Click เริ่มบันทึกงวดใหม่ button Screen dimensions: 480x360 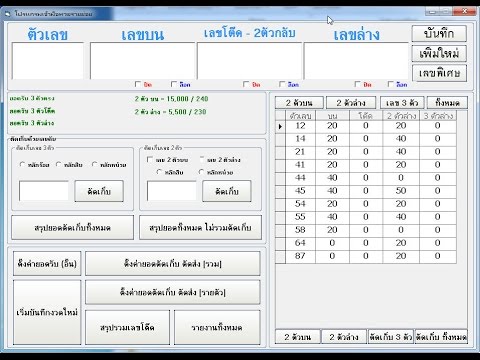pos(47,312)
